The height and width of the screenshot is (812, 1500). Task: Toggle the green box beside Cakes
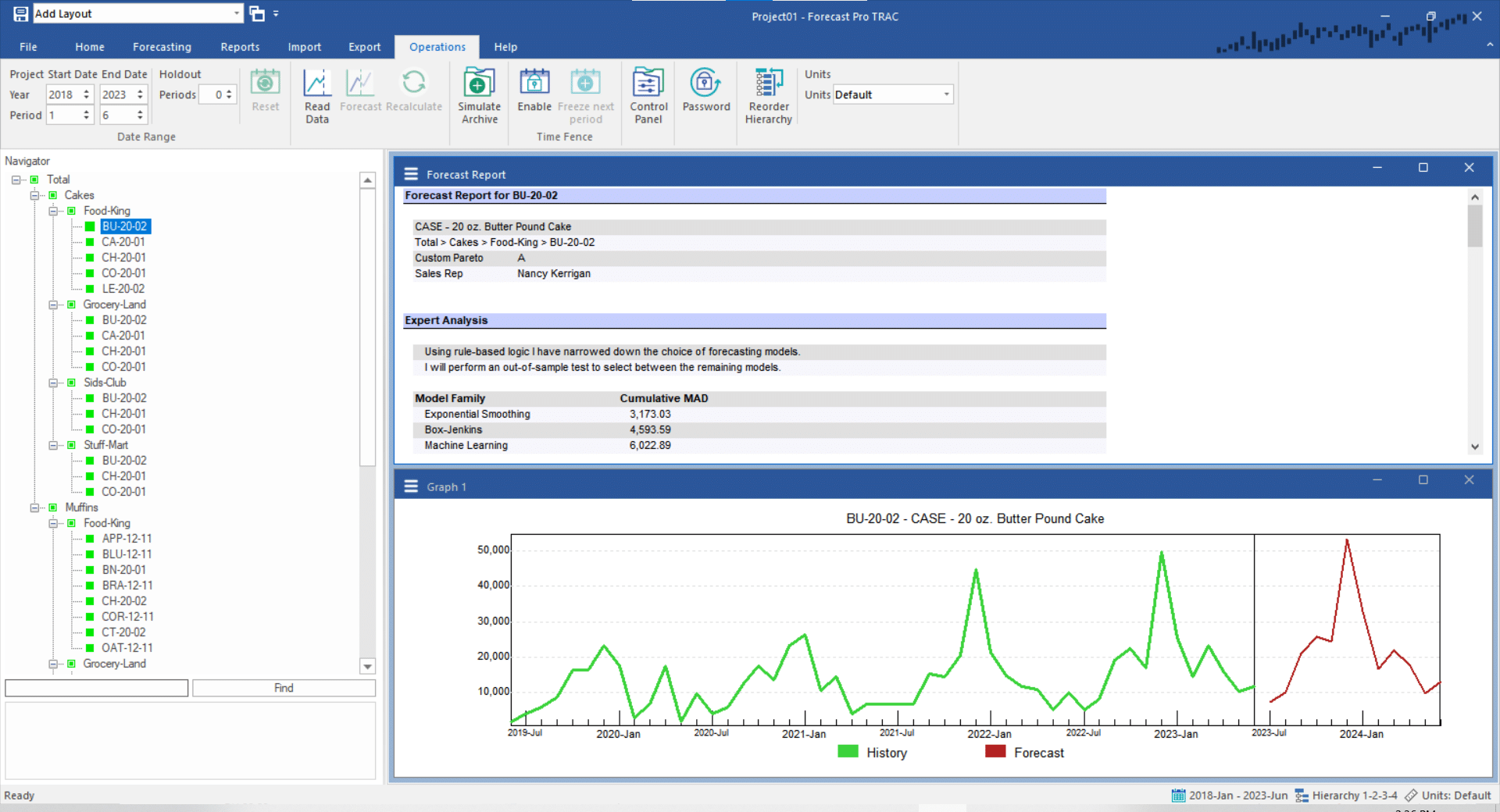click(53, 195)
